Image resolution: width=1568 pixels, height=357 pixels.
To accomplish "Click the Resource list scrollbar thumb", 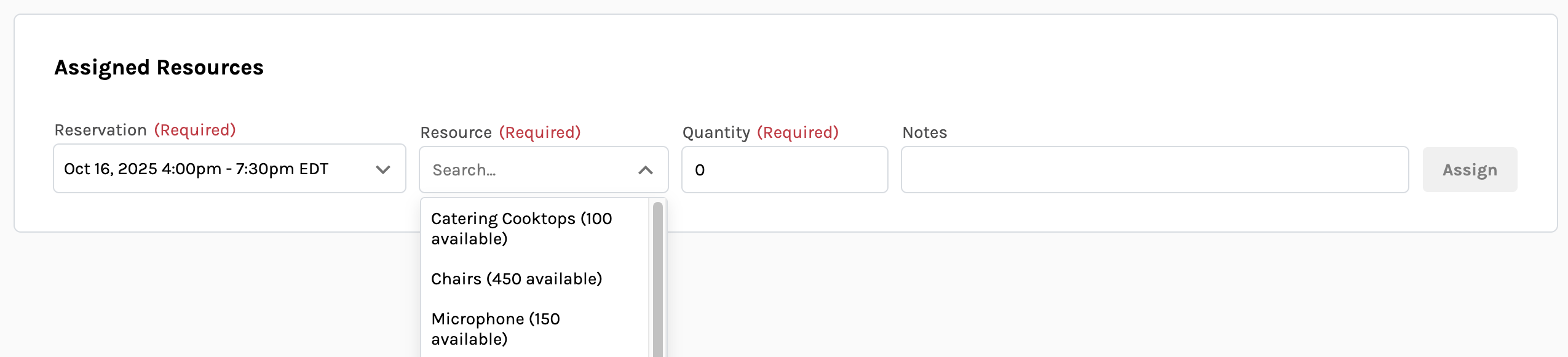I will 657,277.
